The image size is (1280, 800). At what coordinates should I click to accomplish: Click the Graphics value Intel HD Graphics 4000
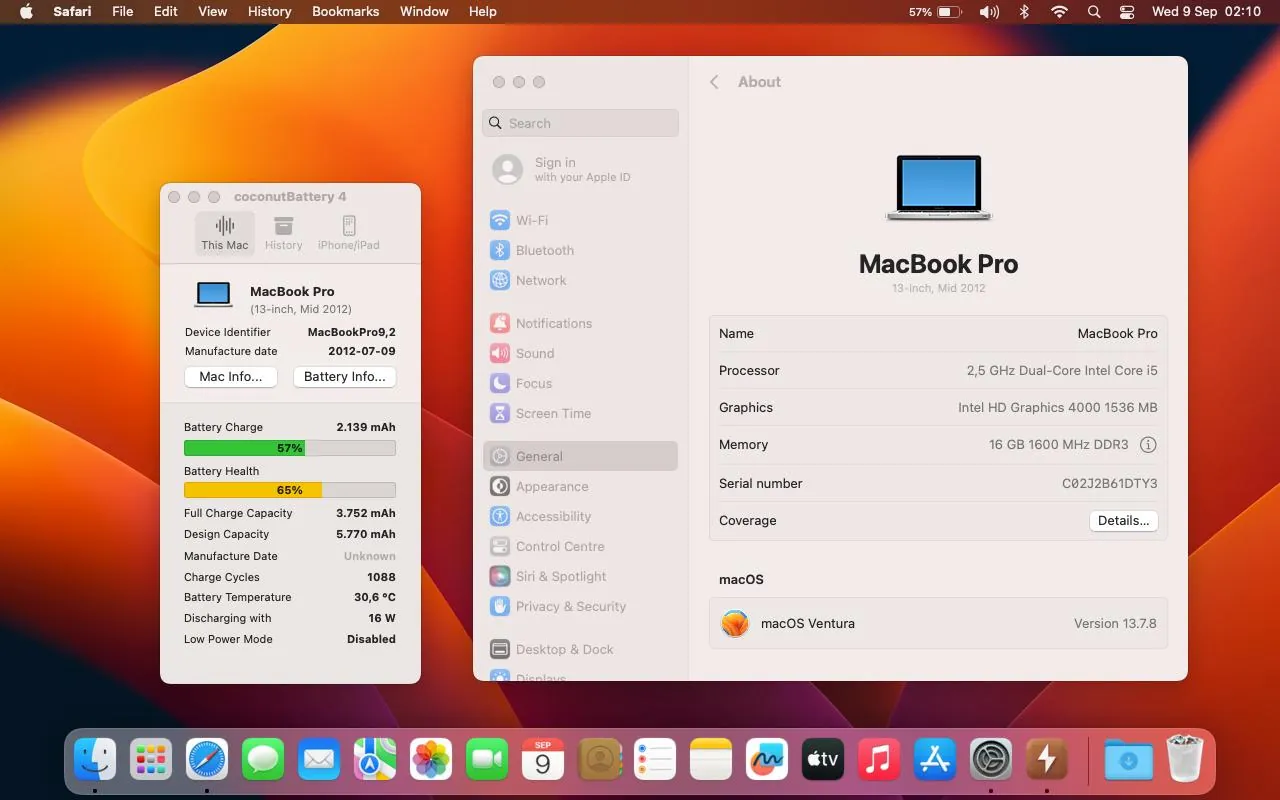coord(1058,407)
